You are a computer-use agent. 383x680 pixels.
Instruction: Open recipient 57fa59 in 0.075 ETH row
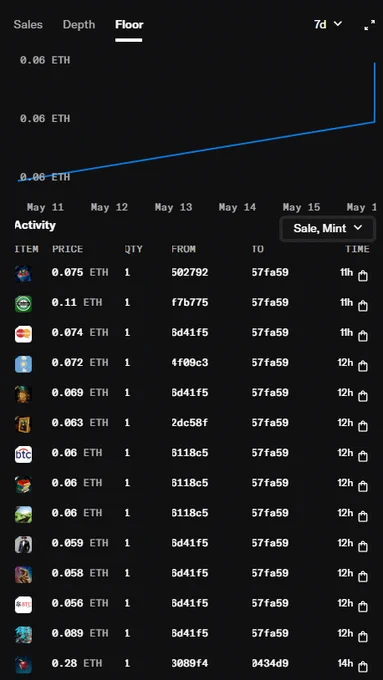point(270,272)
